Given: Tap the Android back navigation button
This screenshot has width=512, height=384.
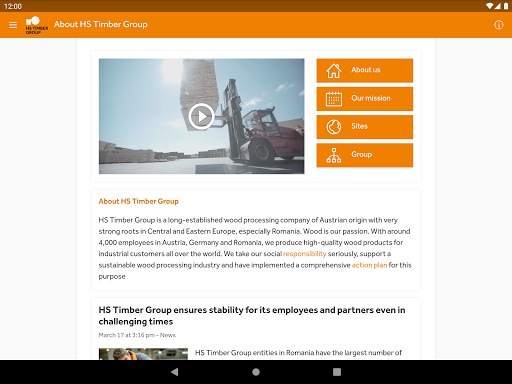Looking at the screenshot, I should (x=175, y=372).
